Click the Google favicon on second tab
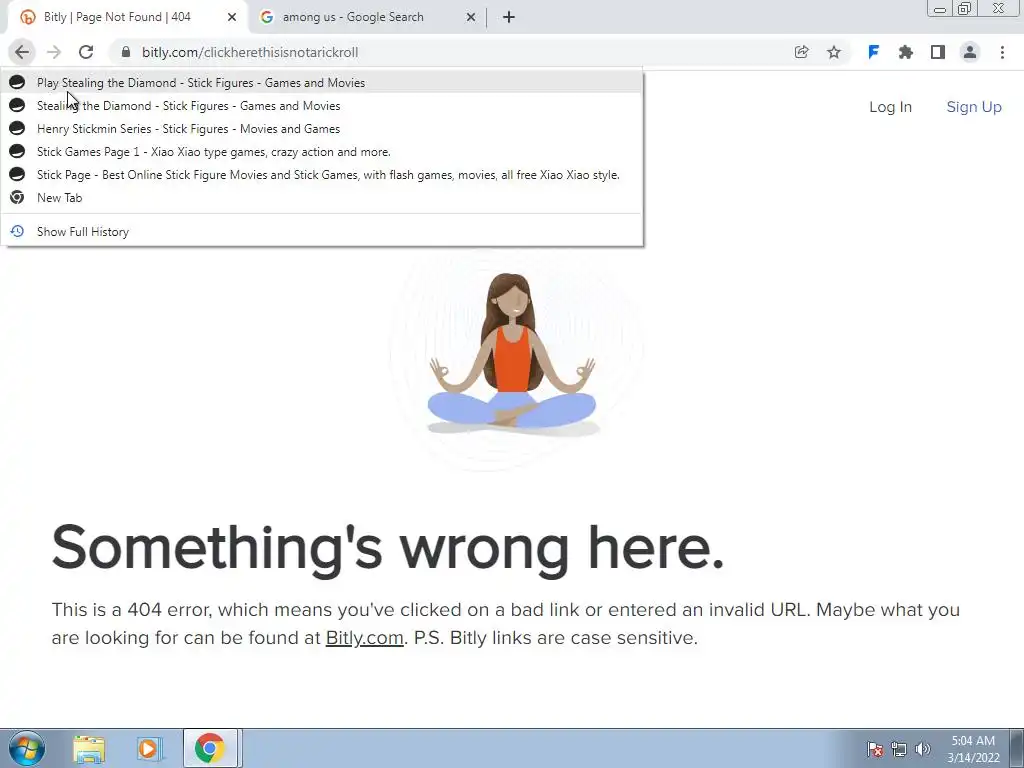 coord(266,17)
